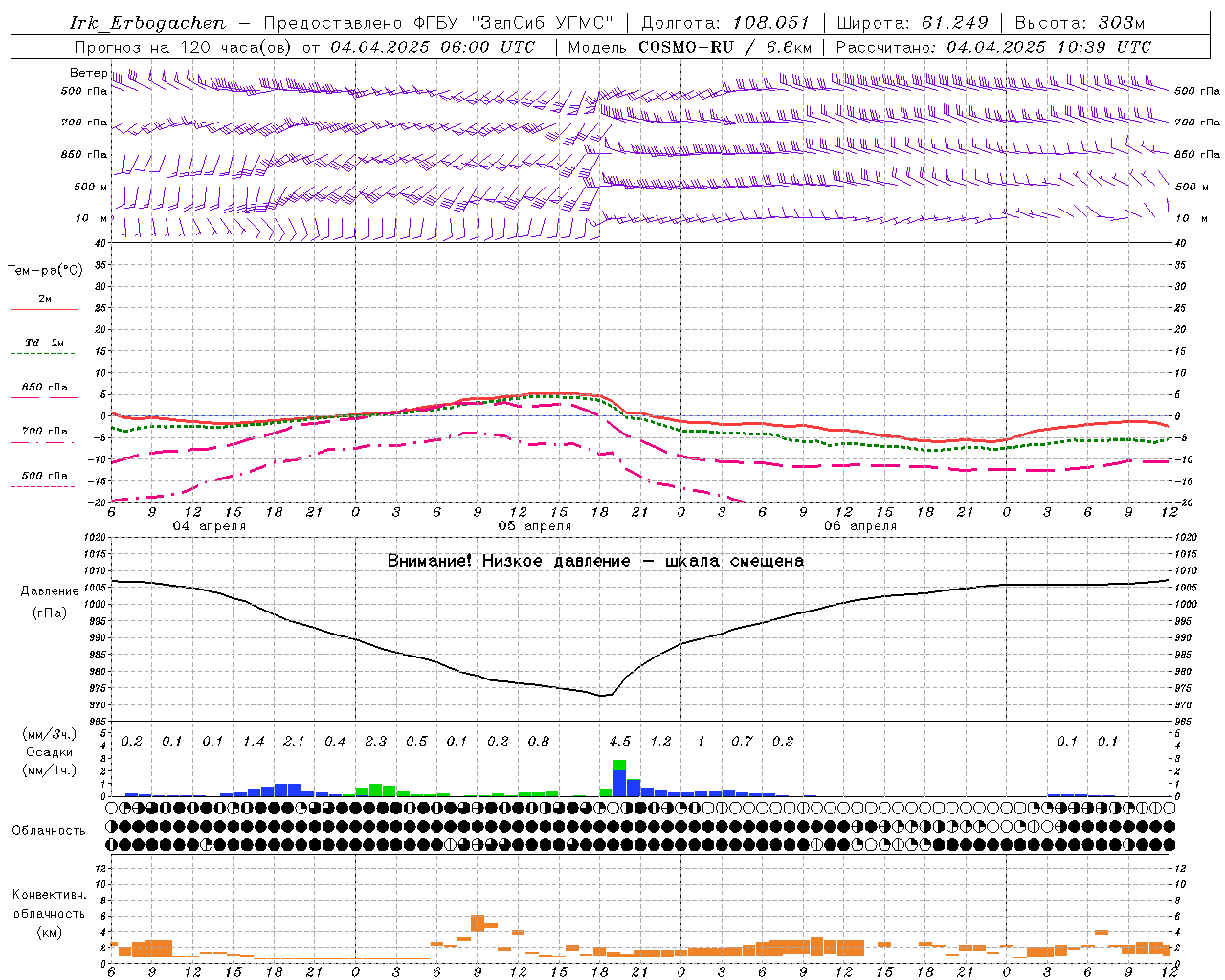Click the 850 гПа temperature legend entry
The height and width of the screenshot is (980, 1225).
[45, 388]
